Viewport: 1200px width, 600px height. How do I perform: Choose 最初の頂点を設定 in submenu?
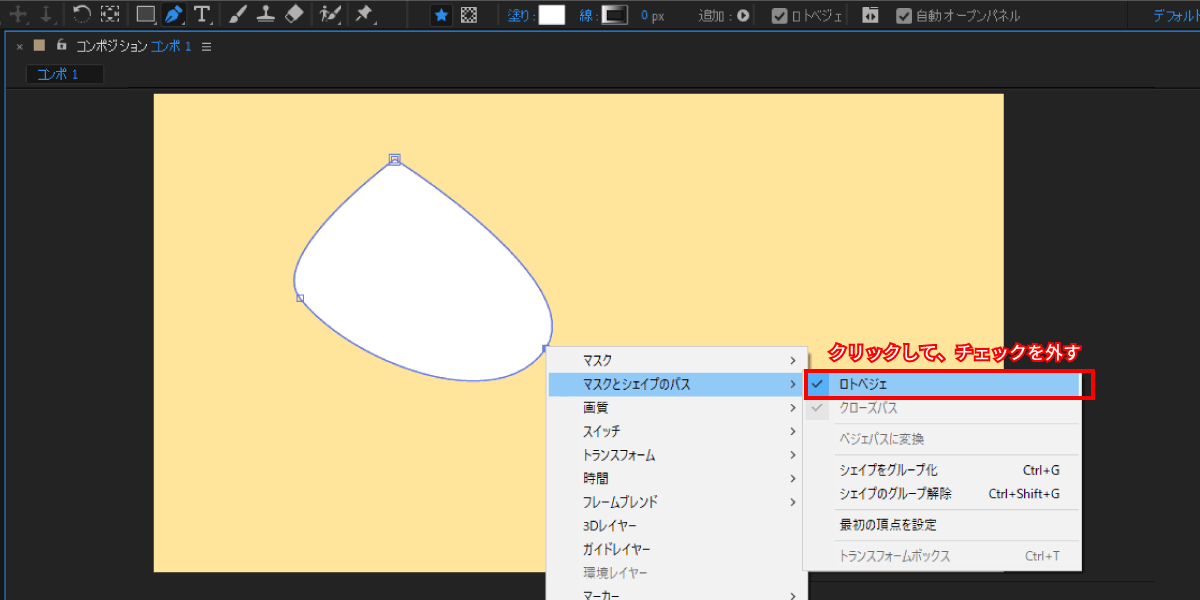[943, 525]
